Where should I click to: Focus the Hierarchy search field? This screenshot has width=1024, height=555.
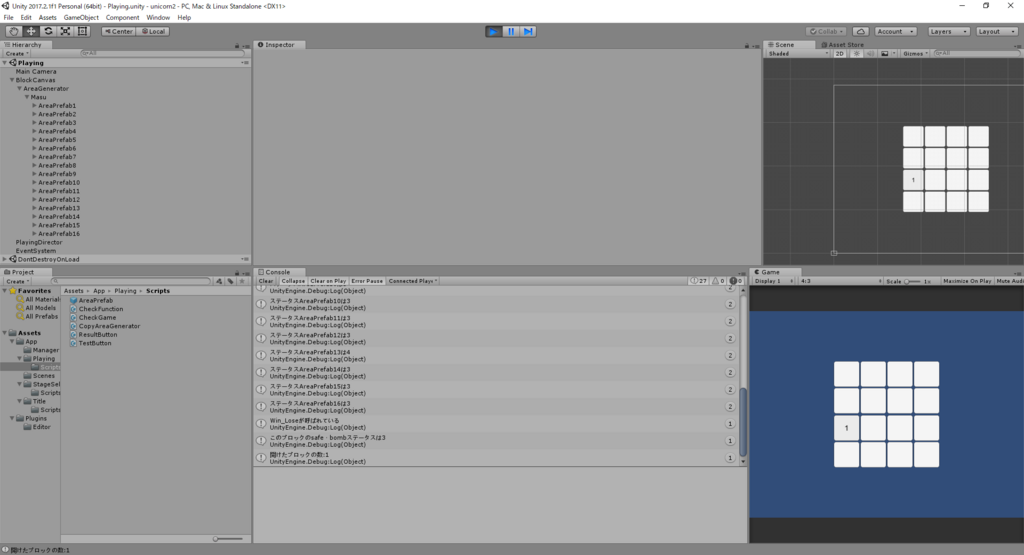pyautogui.click(x=161, y=54)
